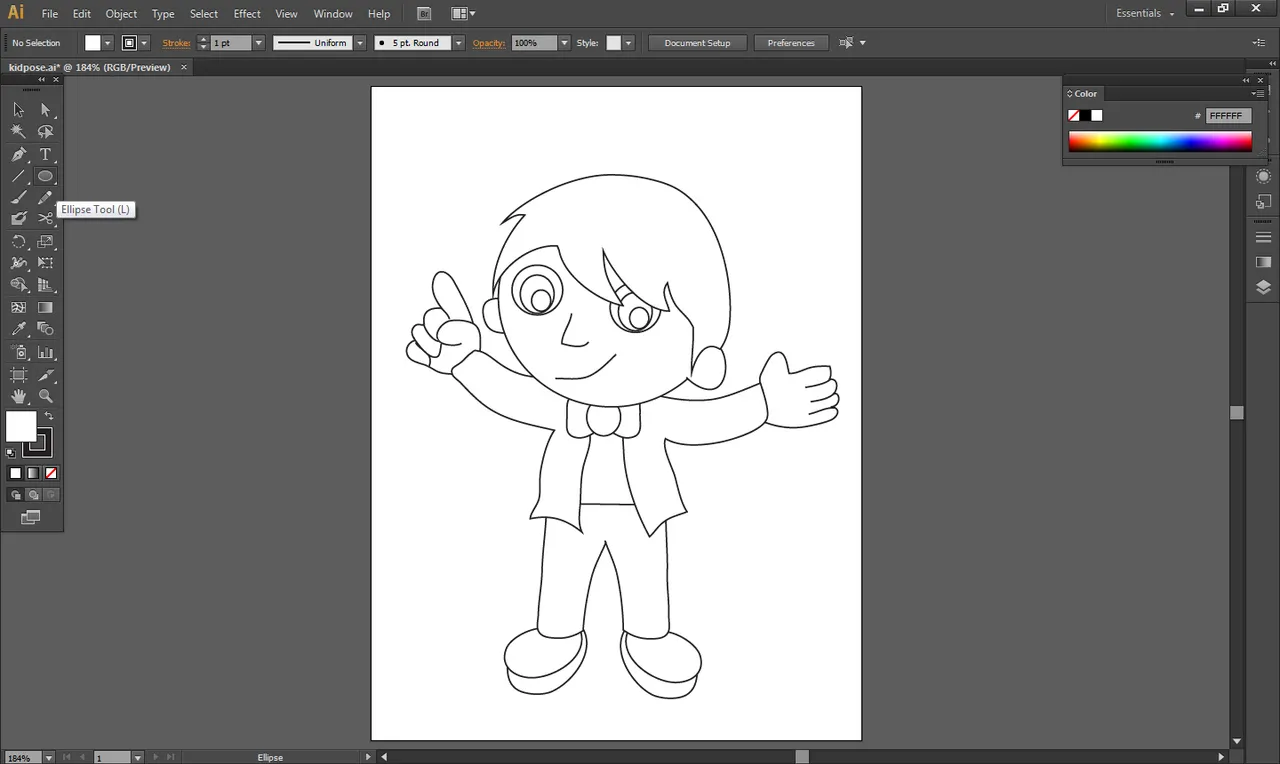Screen dimensions: 1280x764
Task: Click the hex color value field
Action: pos(1228,116)
